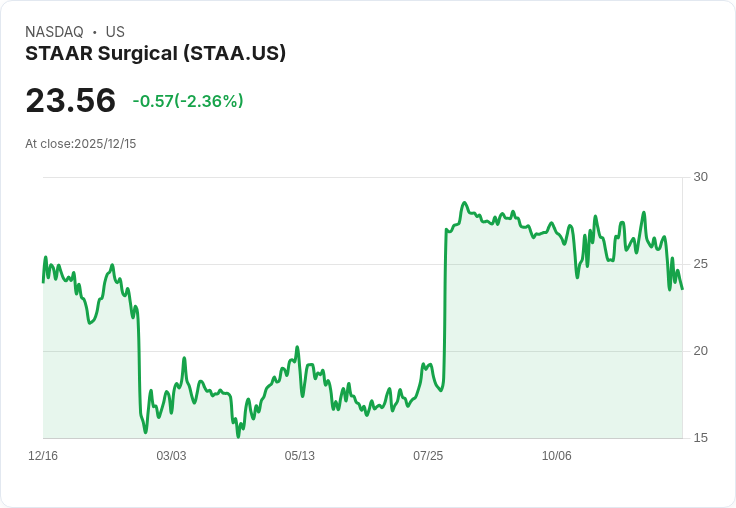
Task: Click the 07/25 date axis label
Action: point(428,456)
